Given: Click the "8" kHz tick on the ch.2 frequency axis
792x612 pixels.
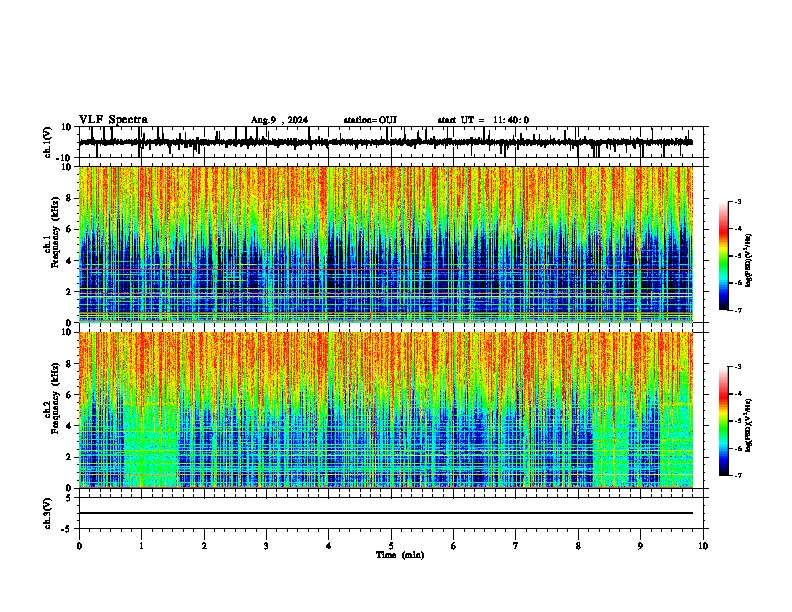Looking at the screenshot, I should click(69, 364).
